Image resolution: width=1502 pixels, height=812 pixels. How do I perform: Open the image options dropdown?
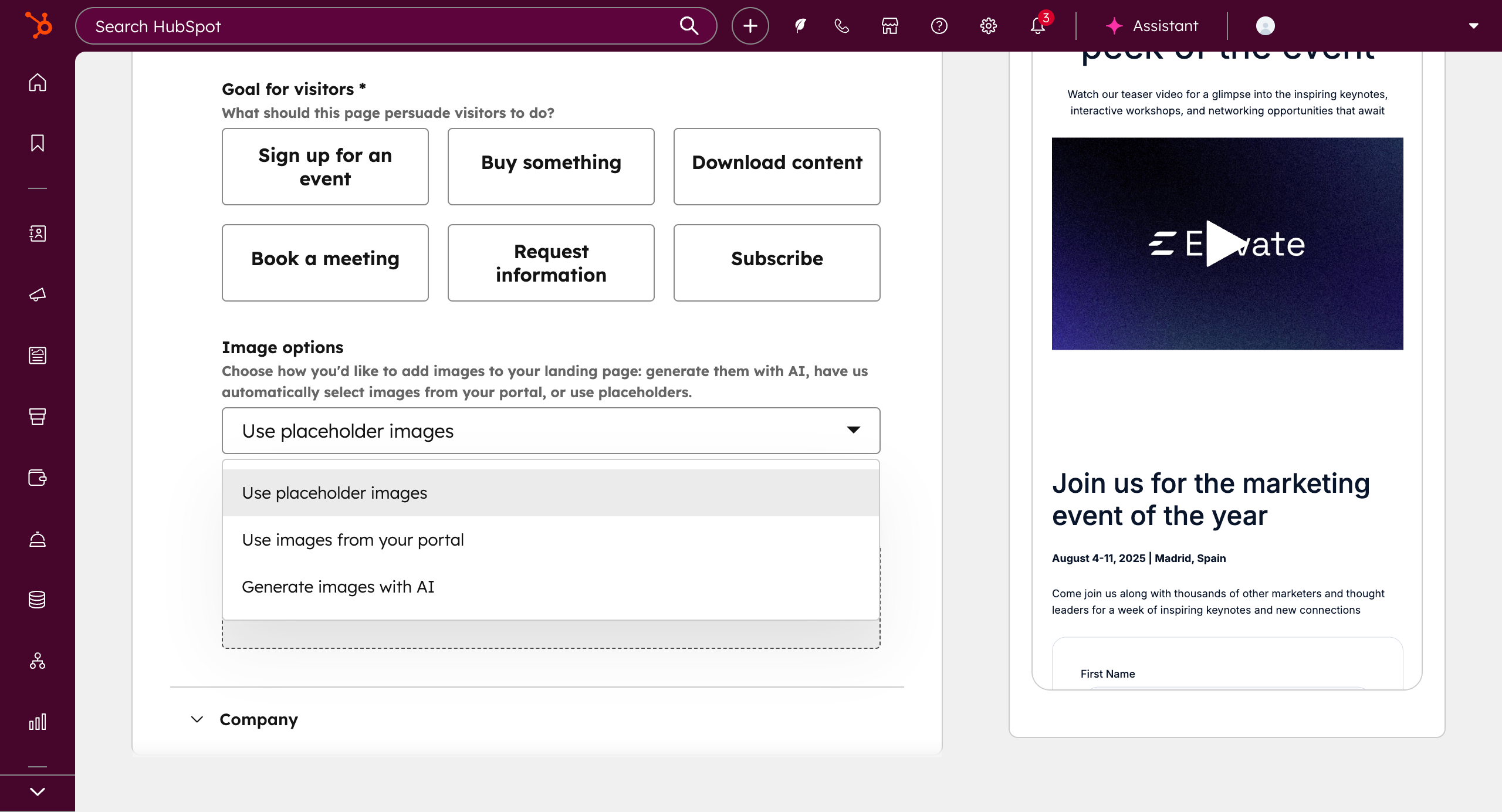550,431
